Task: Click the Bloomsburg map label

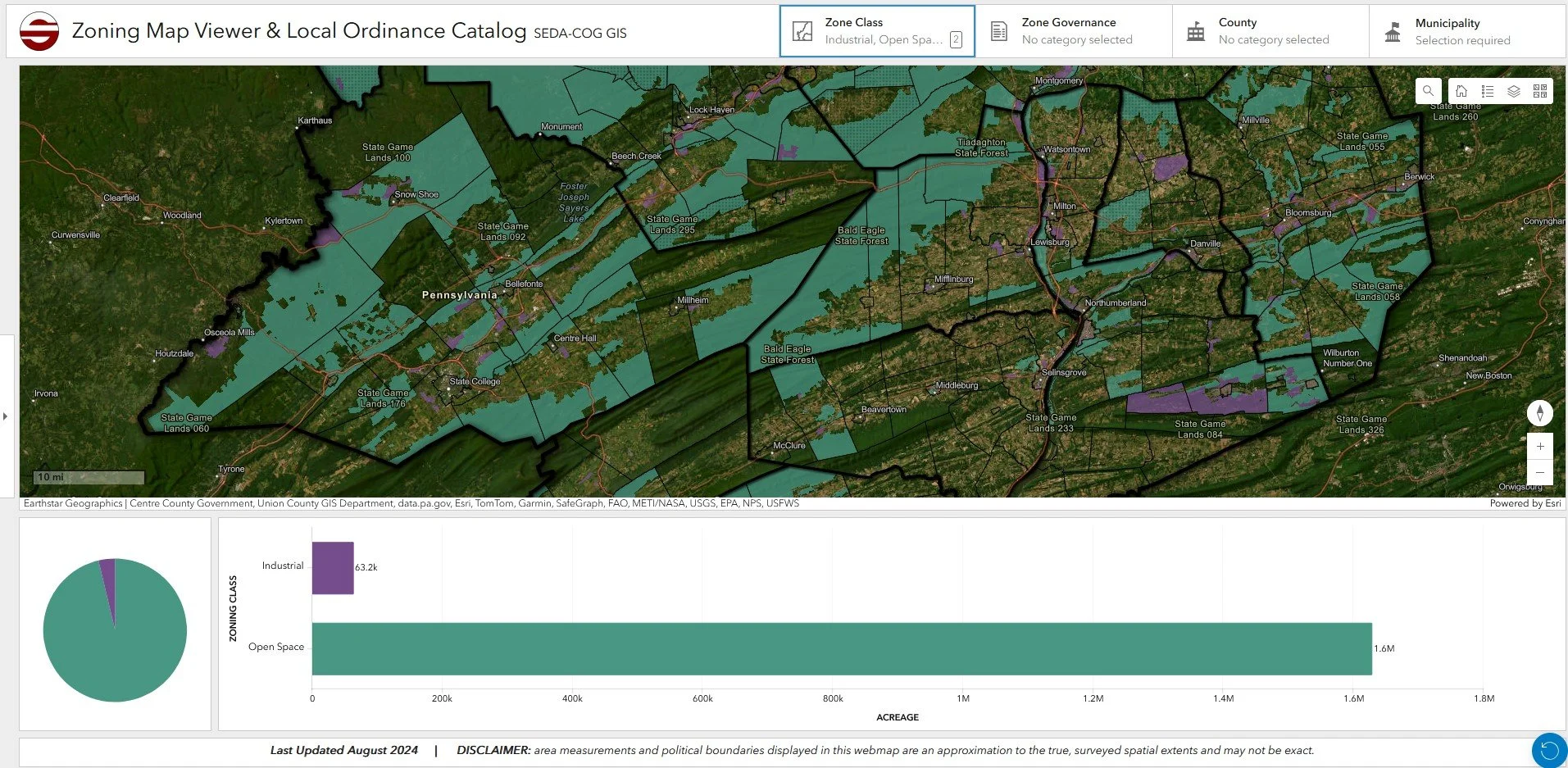Action: pos(1308,212)
